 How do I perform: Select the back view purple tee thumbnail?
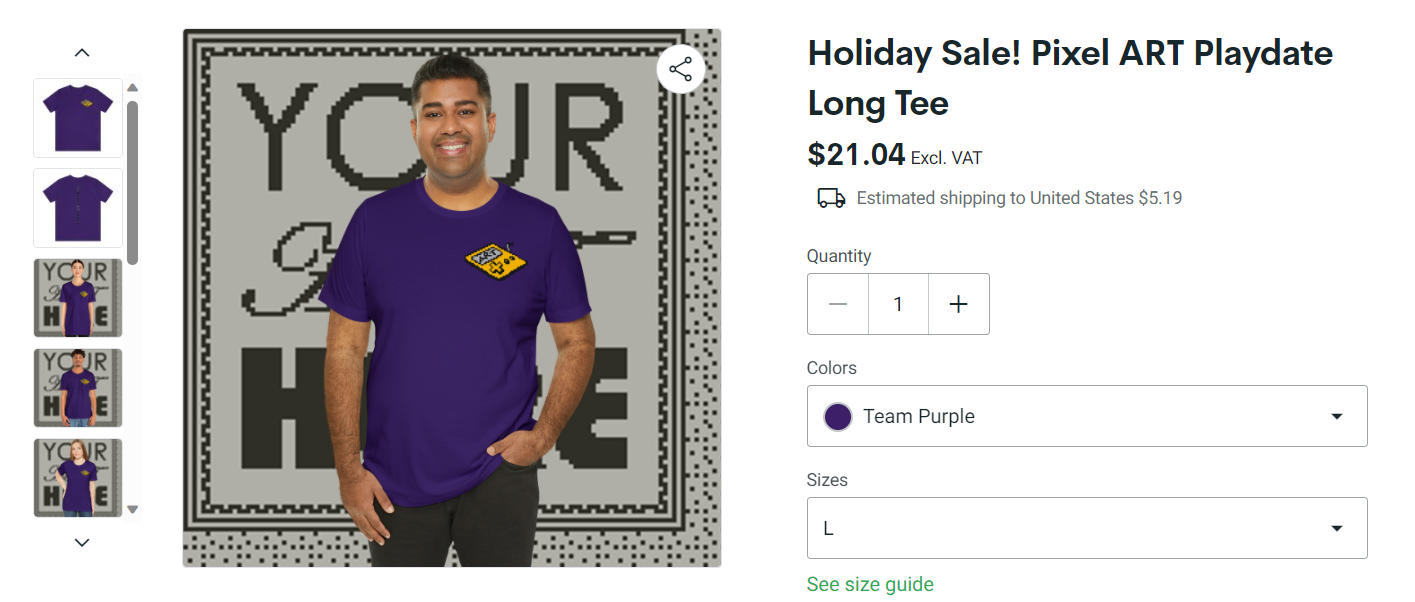[78, 208]
